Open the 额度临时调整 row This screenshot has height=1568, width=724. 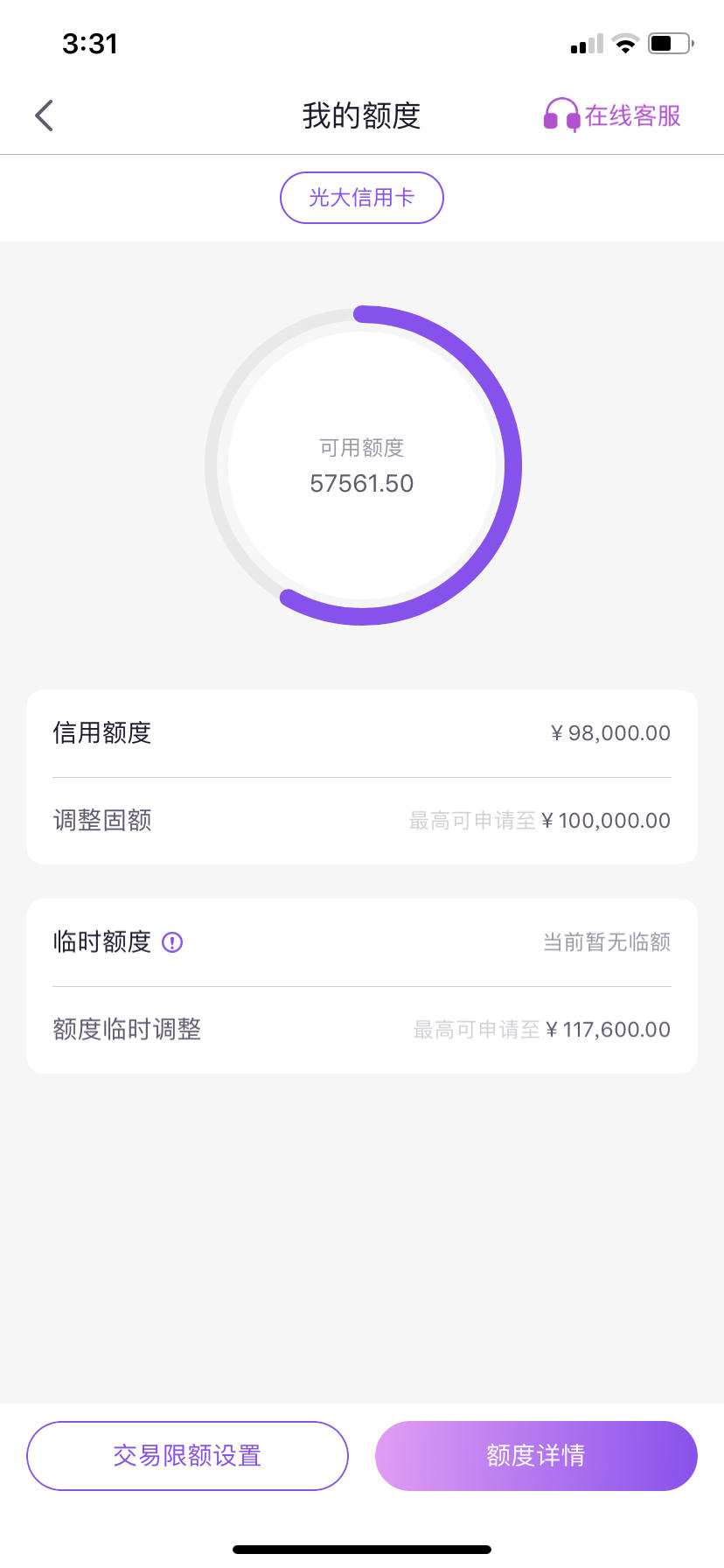coord(362,1030)
